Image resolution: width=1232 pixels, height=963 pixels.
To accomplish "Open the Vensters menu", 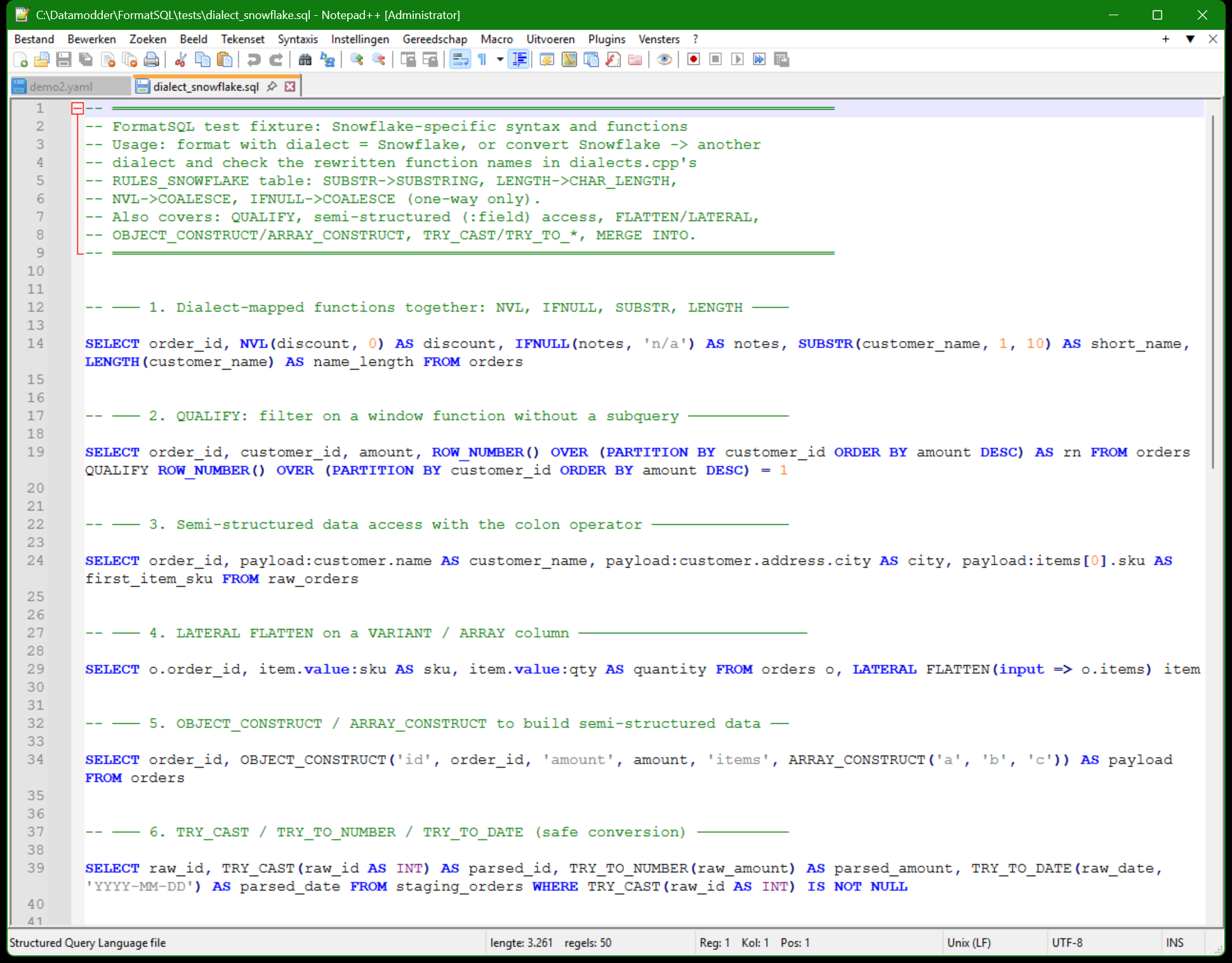I will (659, 39).
